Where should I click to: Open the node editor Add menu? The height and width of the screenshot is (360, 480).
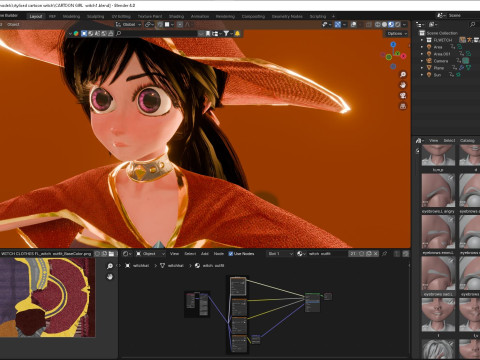205,254
